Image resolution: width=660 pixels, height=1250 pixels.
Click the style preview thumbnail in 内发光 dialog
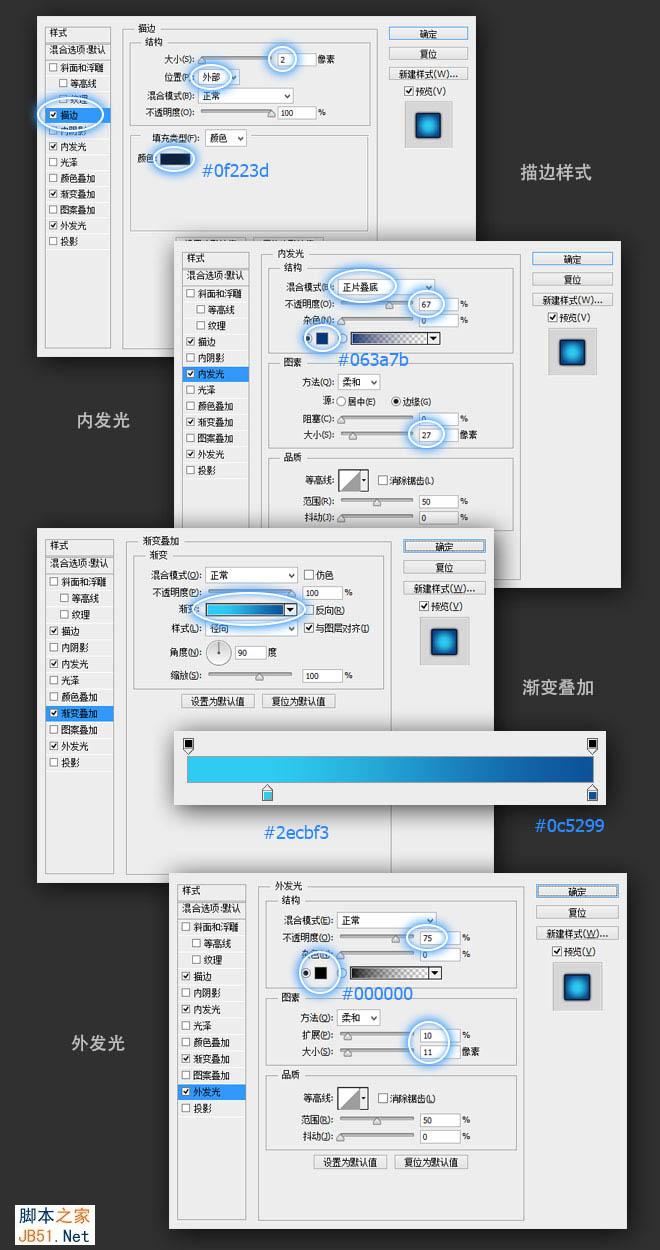[572, 353]
